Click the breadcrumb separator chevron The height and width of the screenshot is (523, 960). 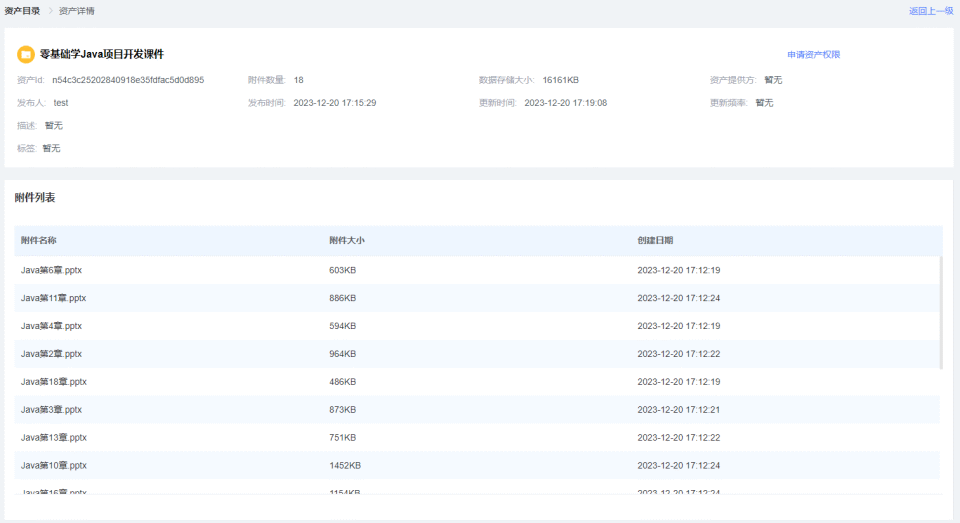coord(50,11)
